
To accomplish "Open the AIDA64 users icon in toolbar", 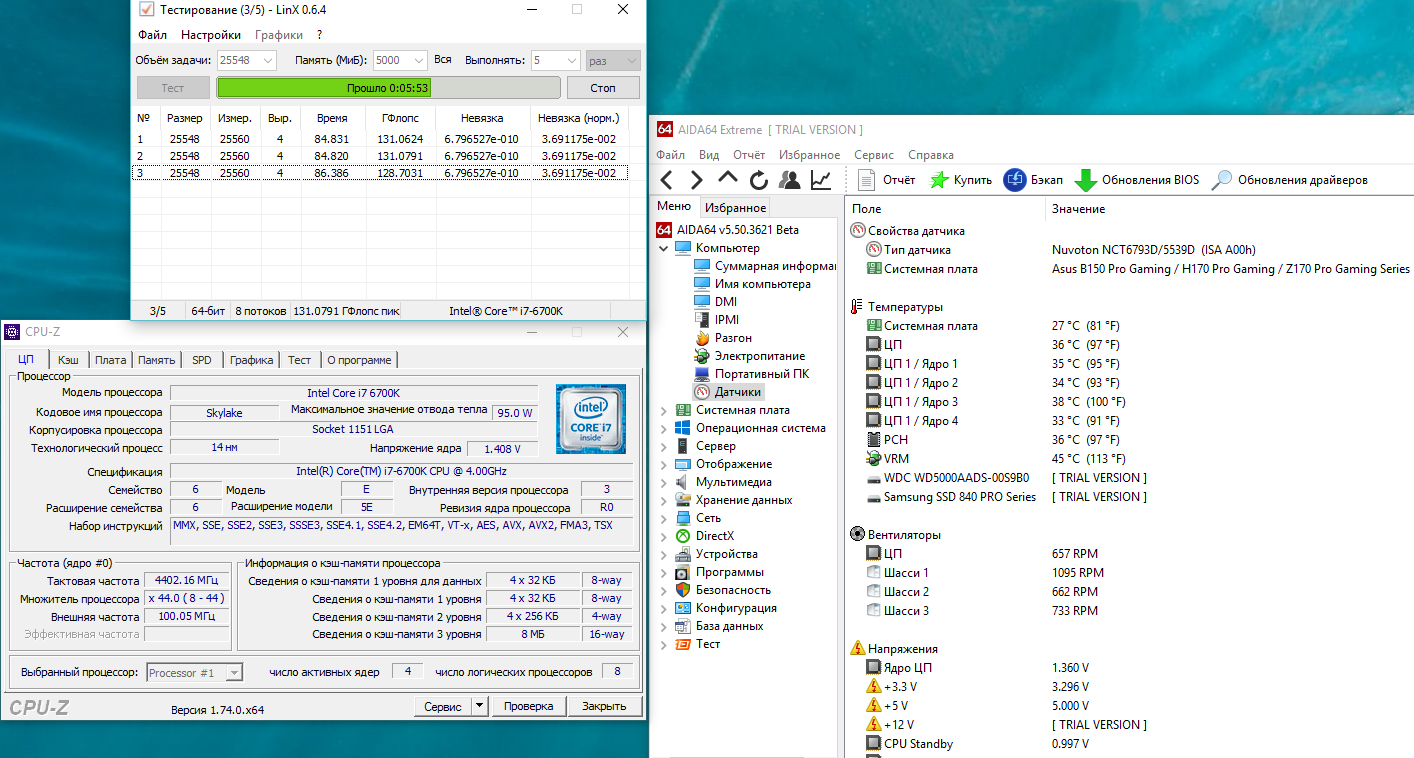I will [790, 180].
